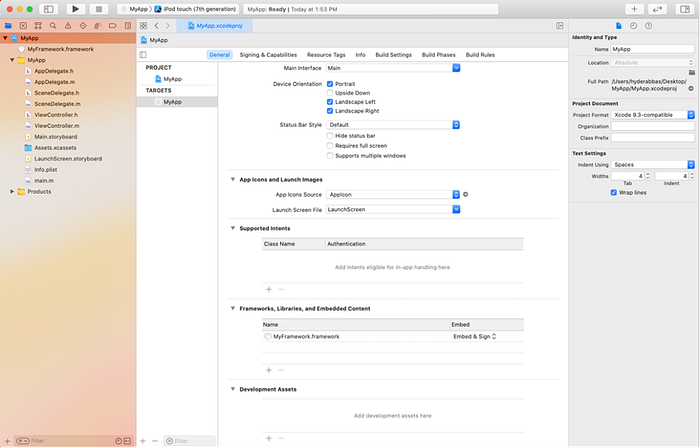This screenshot has height=448, width=700.
Task: Open the Project Format dropdown
Action: pos(653,115)
